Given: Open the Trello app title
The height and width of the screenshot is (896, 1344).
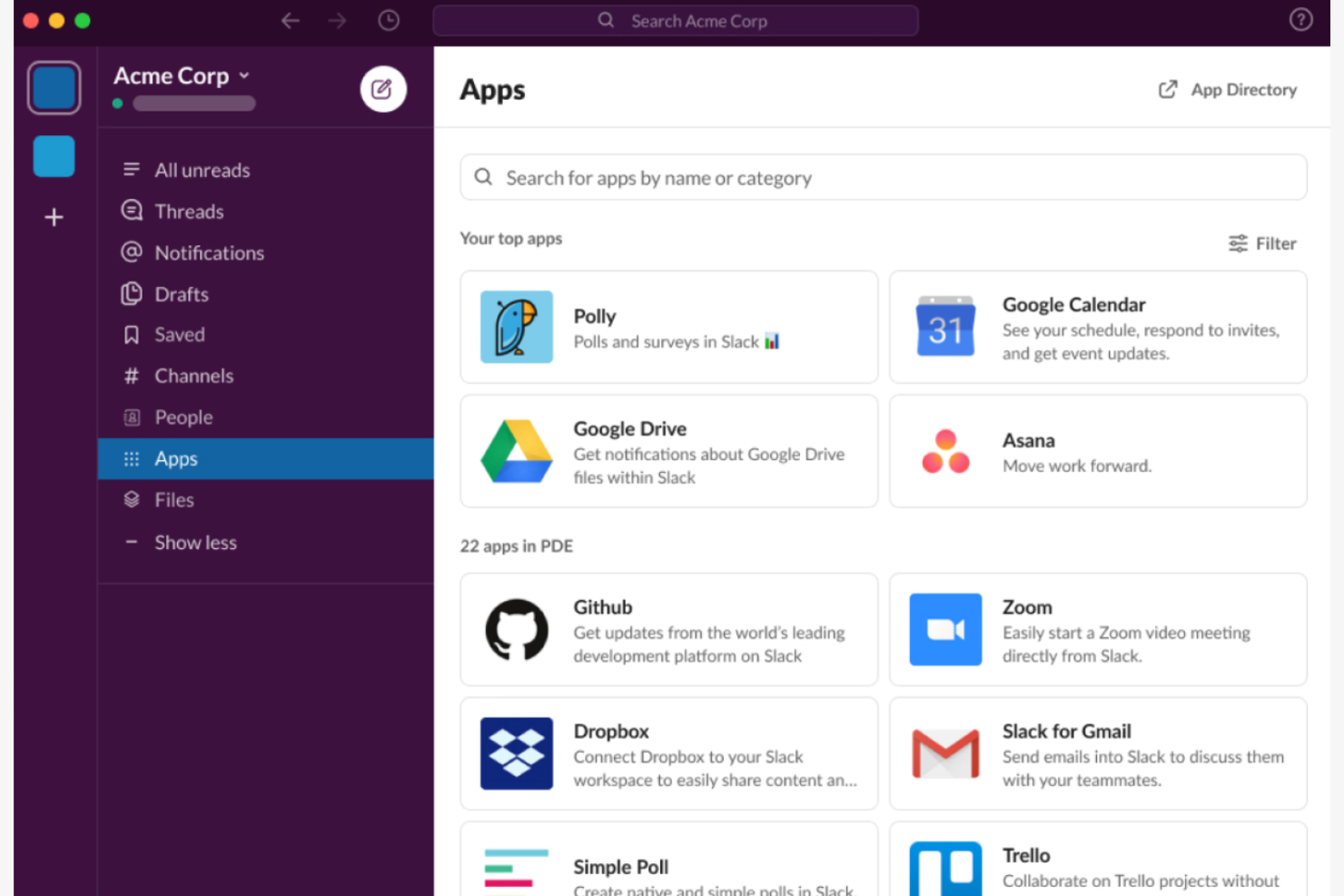Looking at the screenshot, I should point(1026,855).
